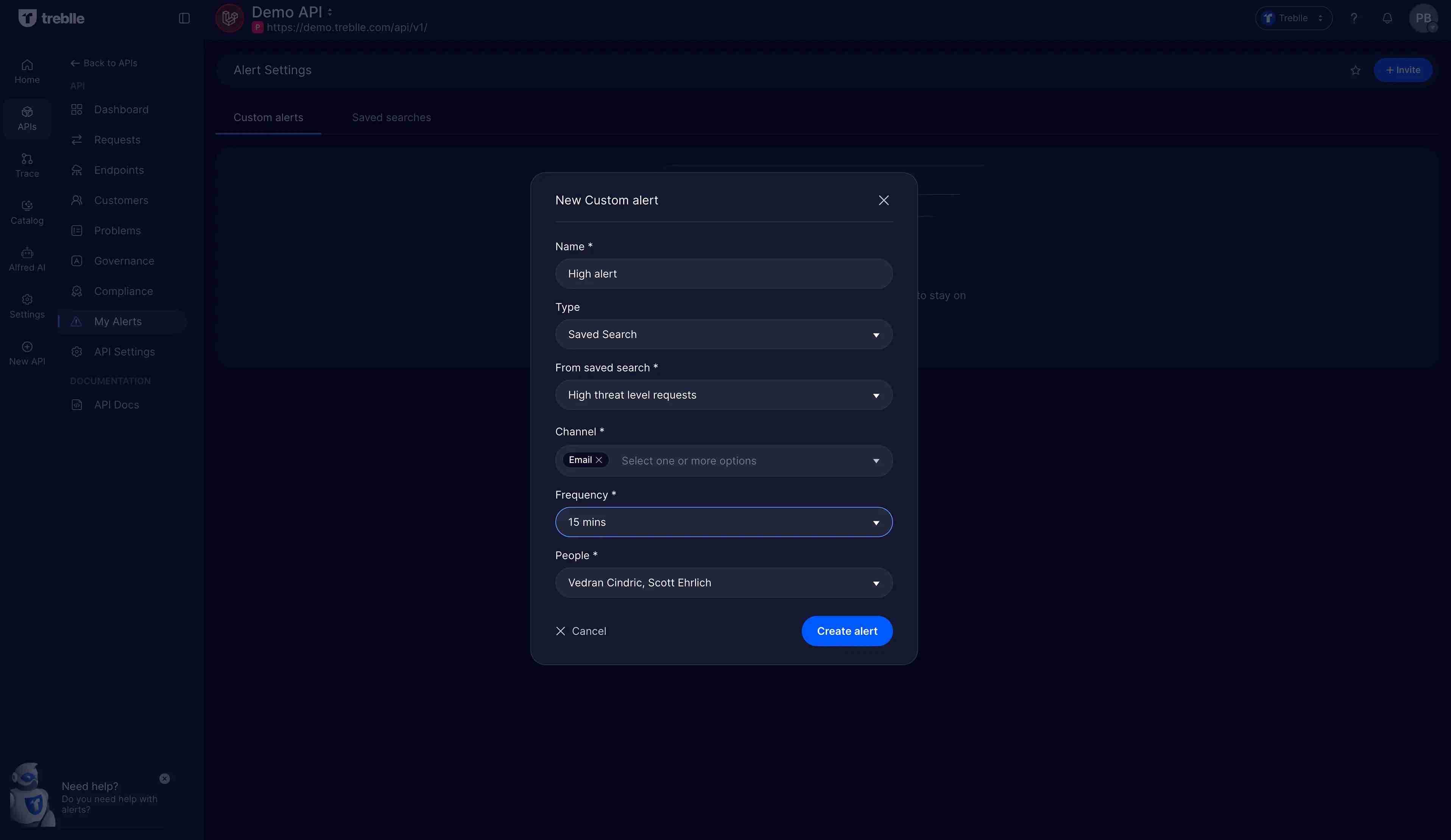This screenshot has height=840, width=1451.
Task: Open the help question mark menu
Action: (1354, 18)
